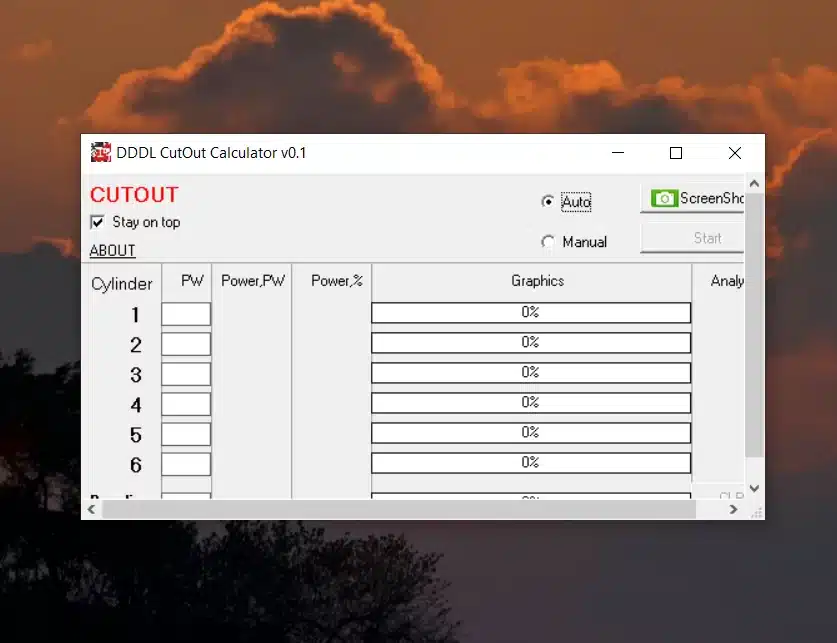The image size is (837, 643).
Task: Click the Cylinder column header
Action: tap(121, 283)
